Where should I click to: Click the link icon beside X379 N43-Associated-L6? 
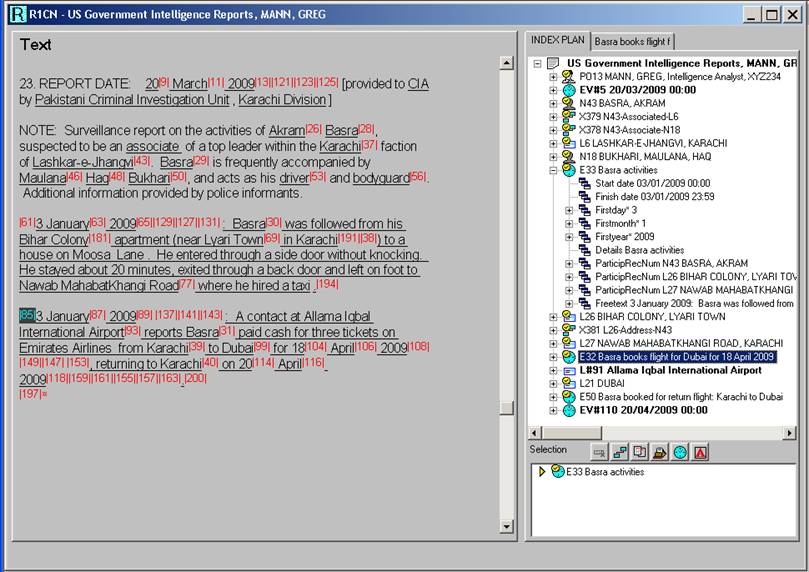click(x=569, y=117)
